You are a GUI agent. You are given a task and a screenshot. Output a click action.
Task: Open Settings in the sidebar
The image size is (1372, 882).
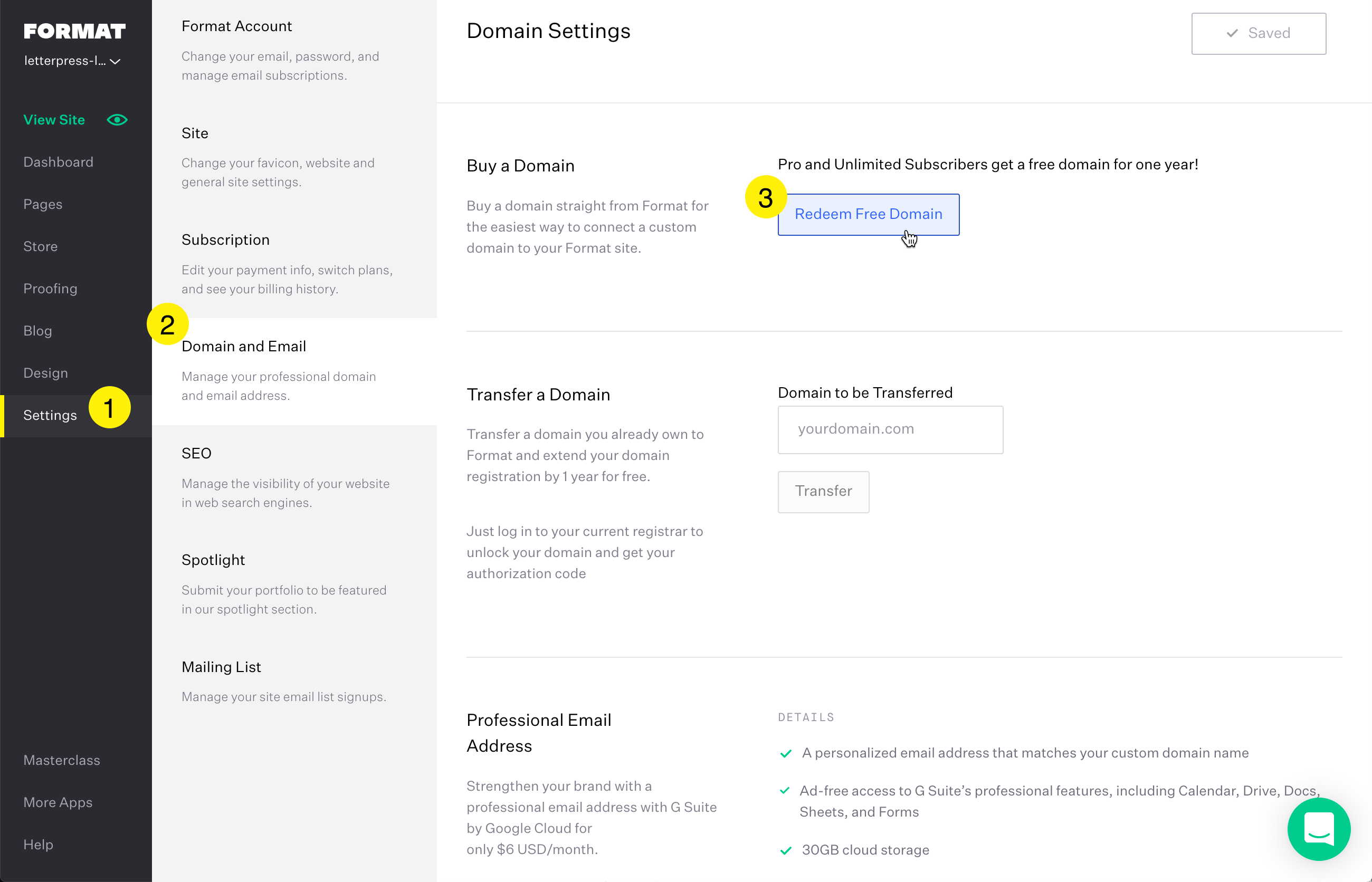[x=50, y=415]
